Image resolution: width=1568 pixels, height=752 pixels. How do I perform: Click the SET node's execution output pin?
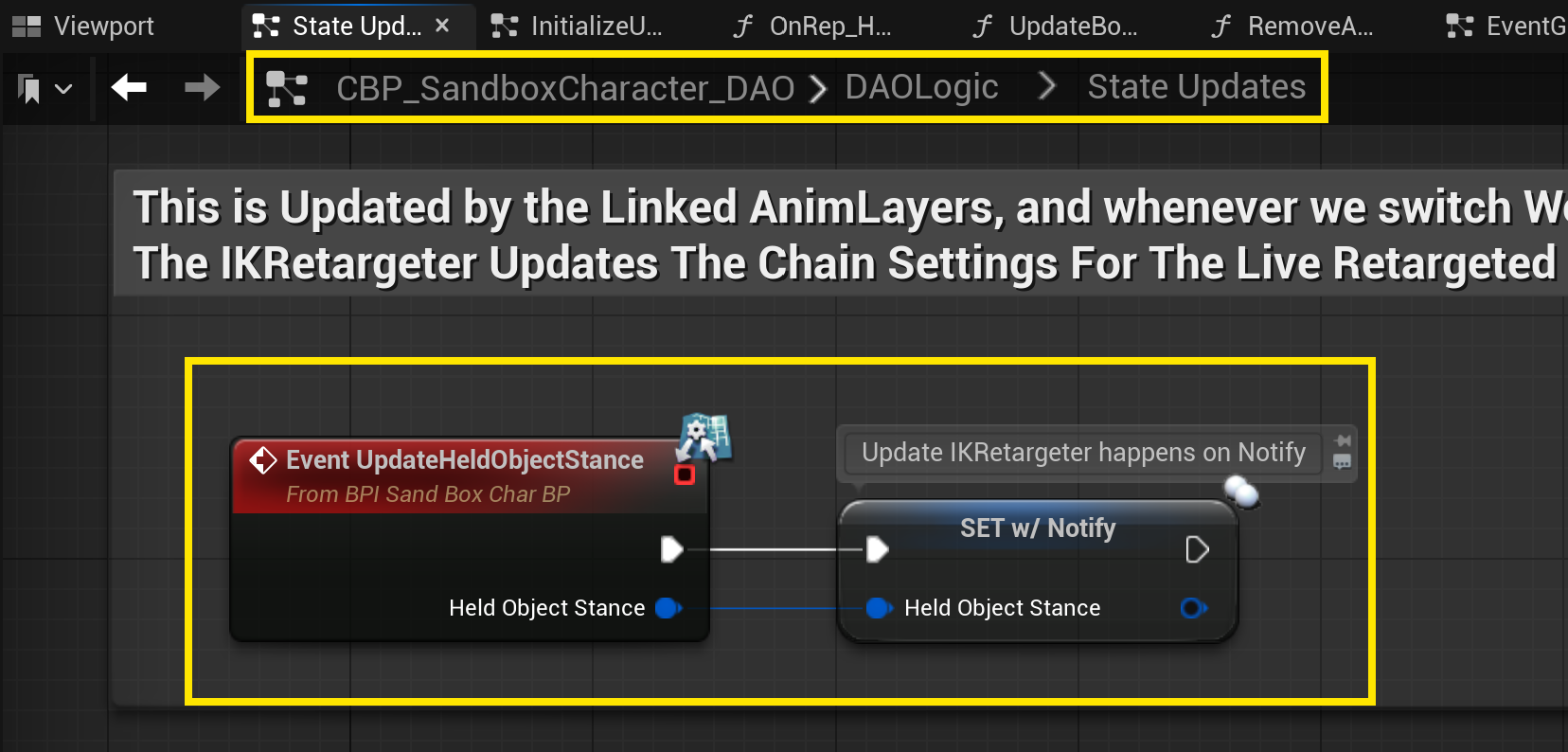(x=1197, y=549)
